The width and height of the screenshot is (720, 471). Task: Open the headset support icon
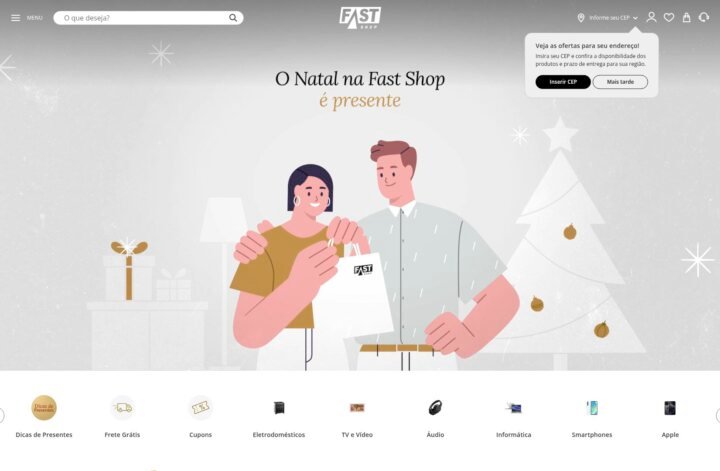point(704,17)
